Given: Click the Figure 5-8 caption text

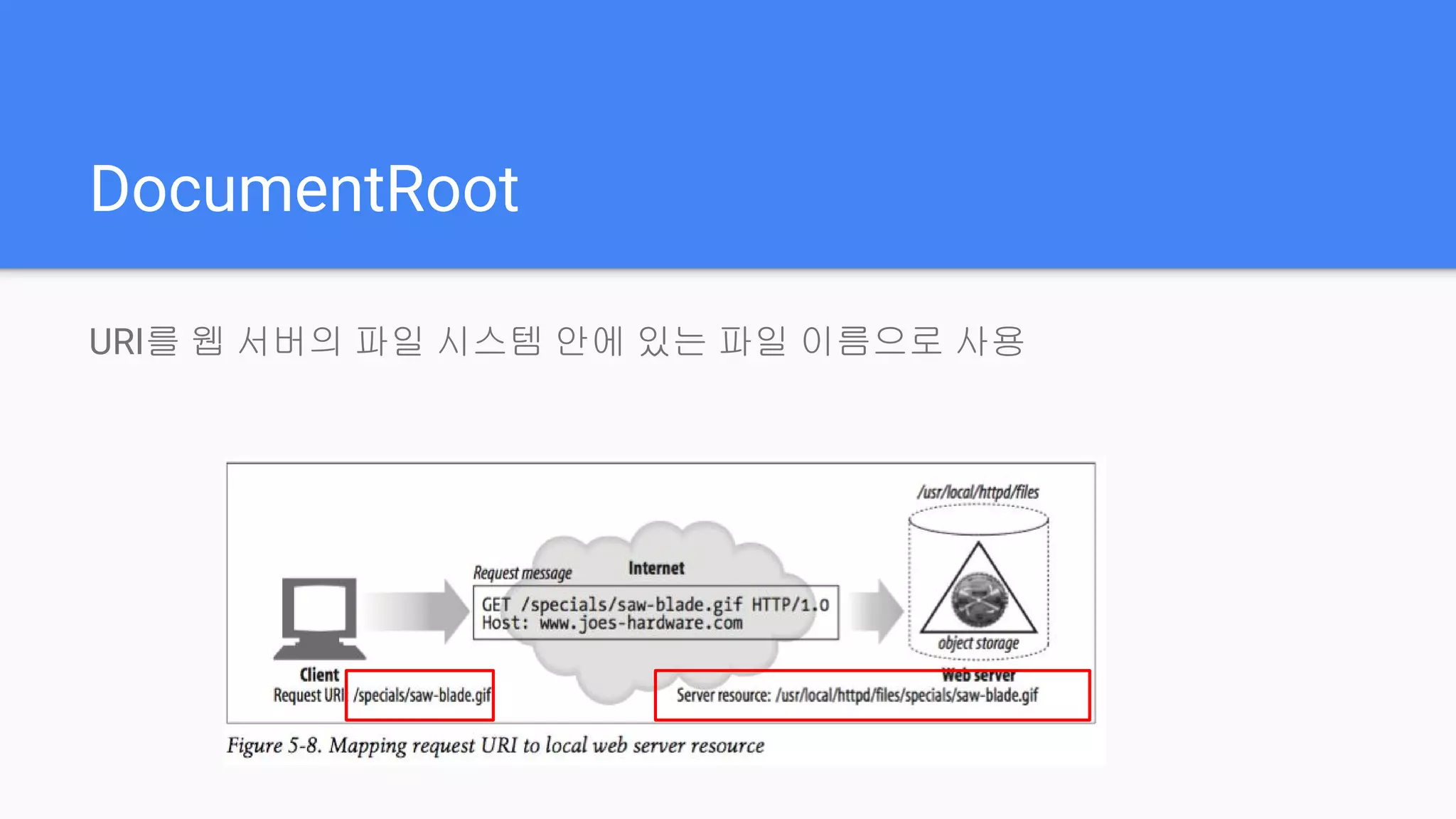Looking at the screenshot, I should (x=496, y=746).
